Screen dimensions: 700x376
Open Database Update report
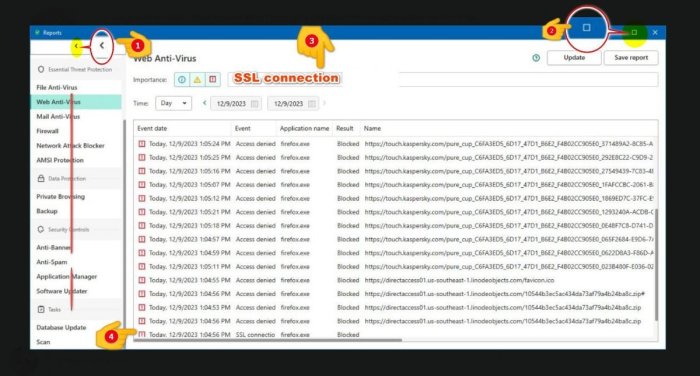pyautogui.click(x=61, y=327)
